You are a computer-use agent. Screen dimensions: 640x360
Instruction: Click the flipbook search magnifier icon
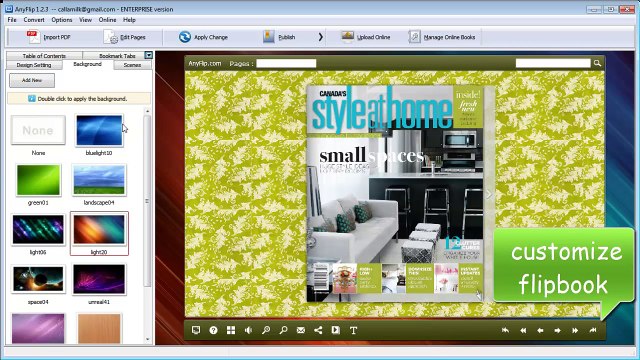click(597, 63)
